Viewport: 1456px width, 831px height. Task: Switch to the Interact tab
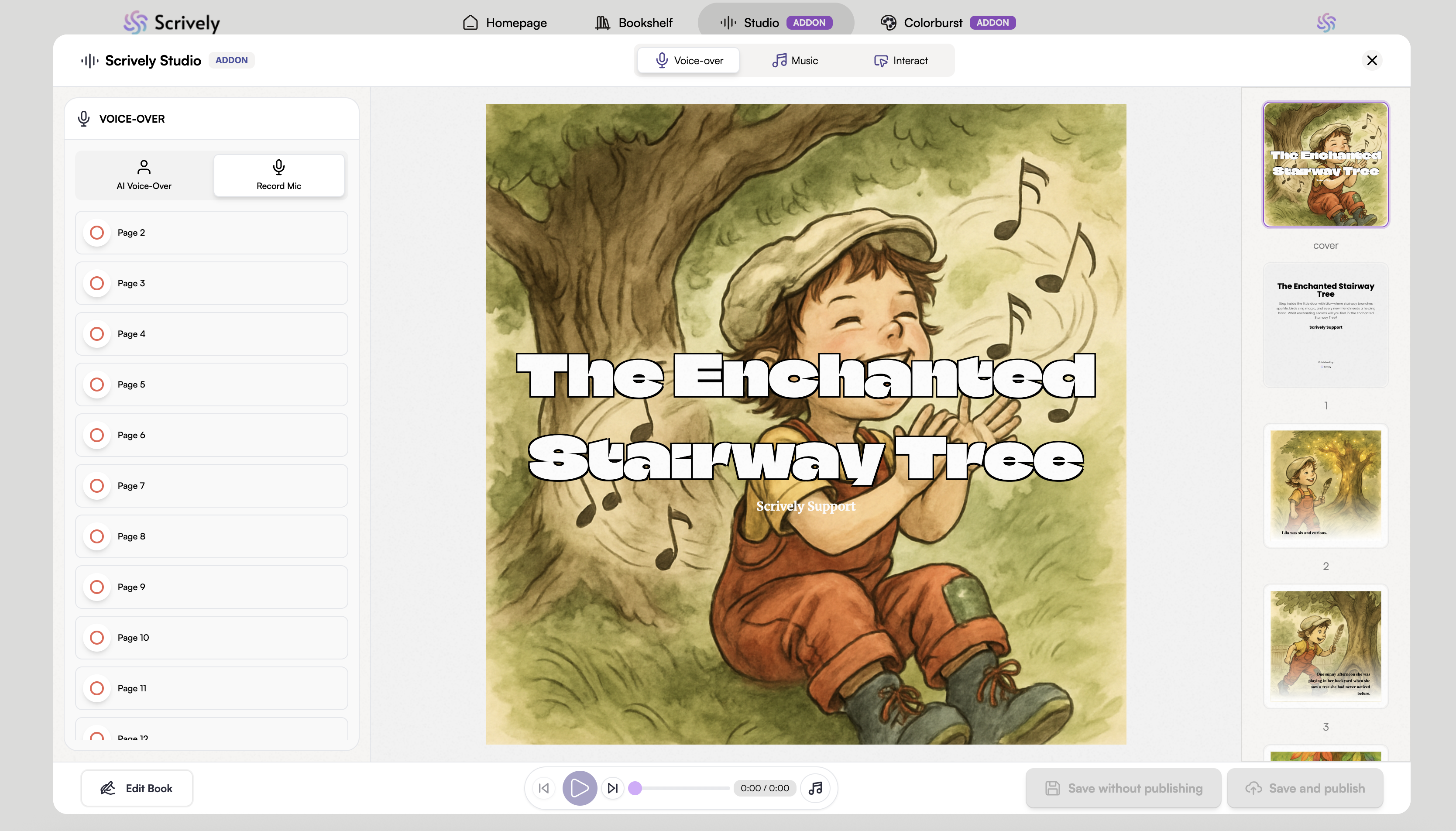[x=901, y=61]
